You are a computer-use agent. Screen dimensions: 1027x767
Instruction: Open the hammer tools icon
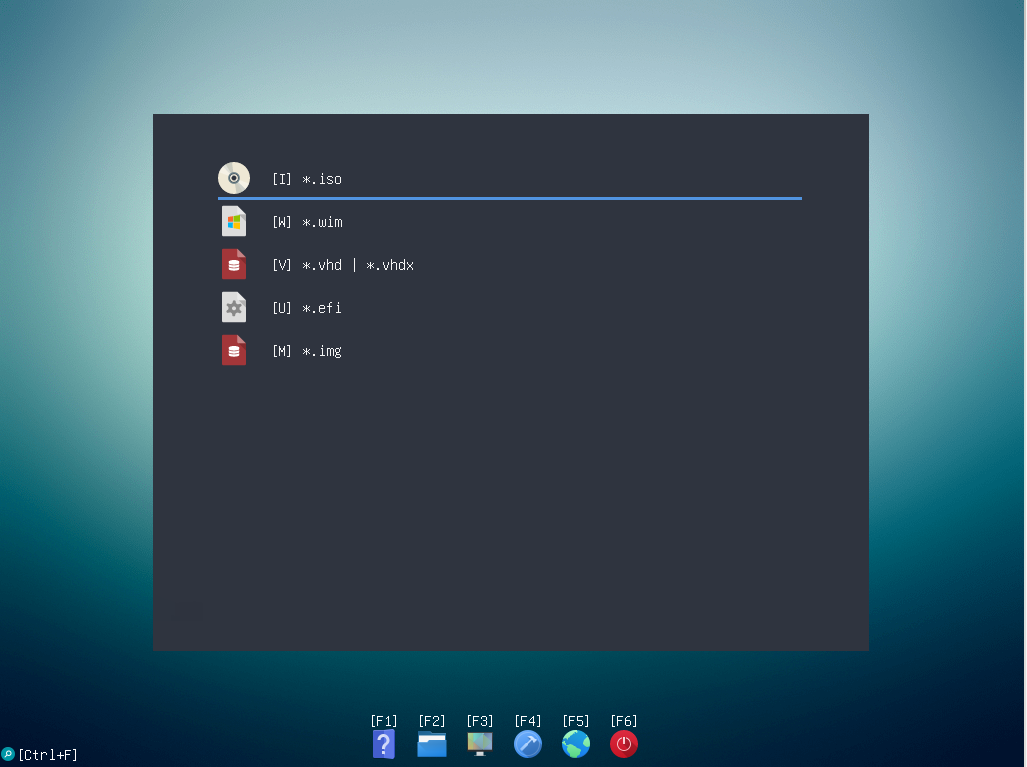(x=528, y=744)
